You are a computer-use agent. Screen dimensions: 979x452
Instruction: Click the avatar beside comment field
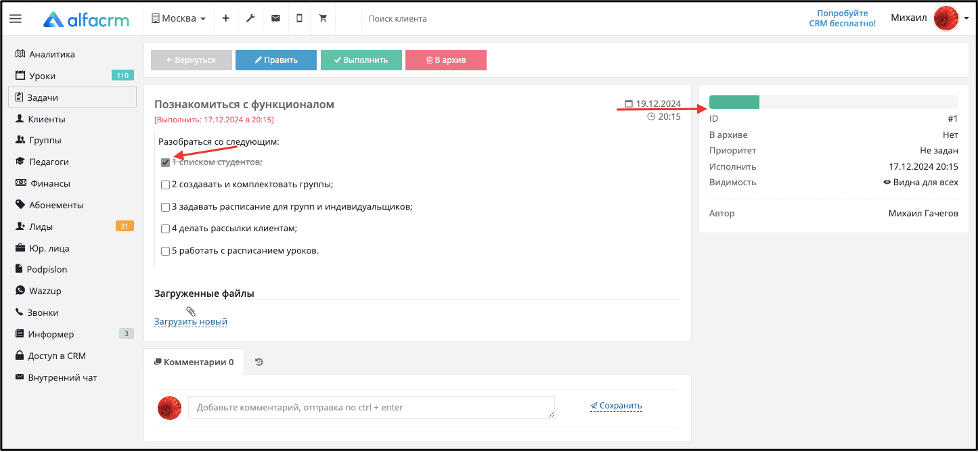click(169, 407)
